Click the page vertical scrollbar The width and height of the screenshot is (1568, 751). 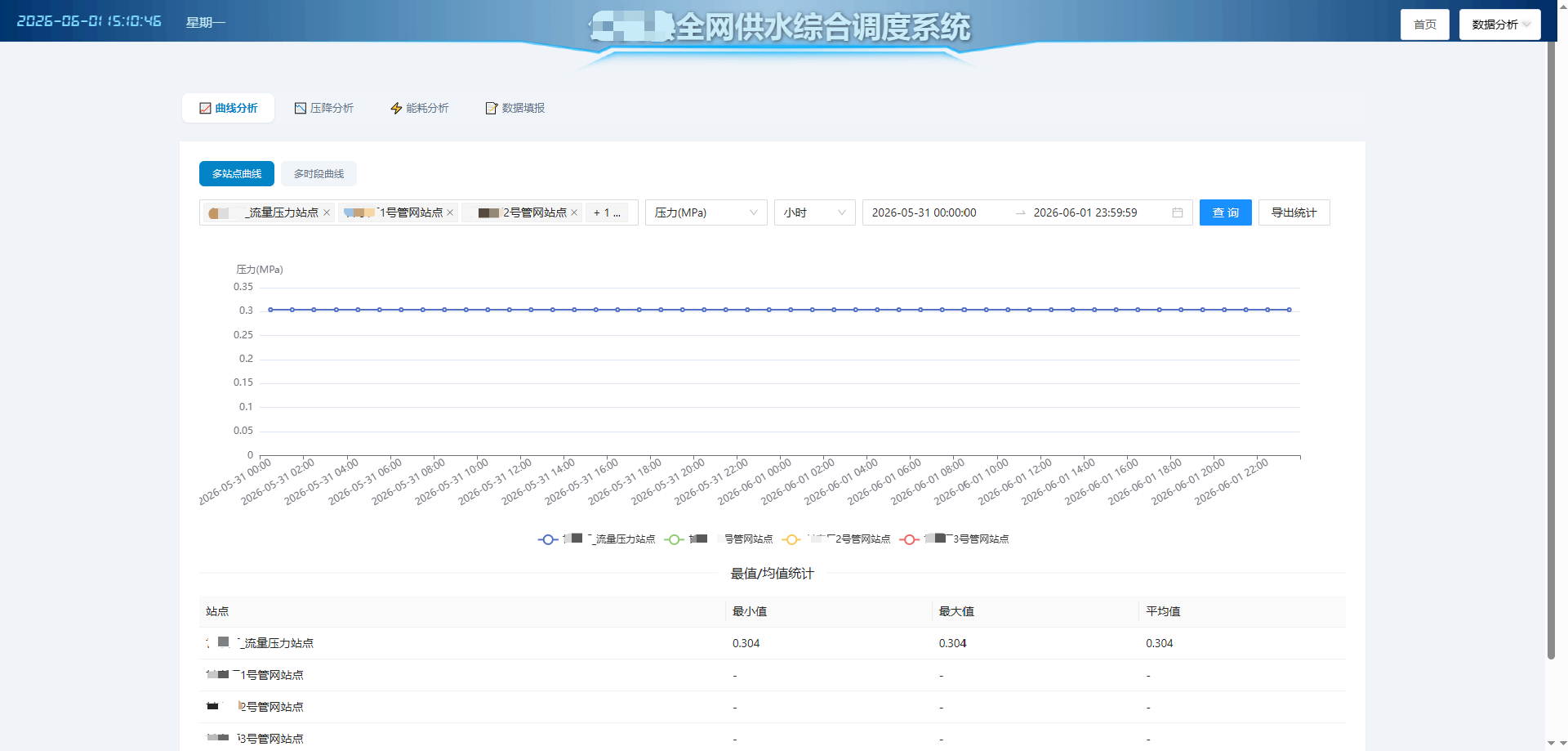point(1551,351)
